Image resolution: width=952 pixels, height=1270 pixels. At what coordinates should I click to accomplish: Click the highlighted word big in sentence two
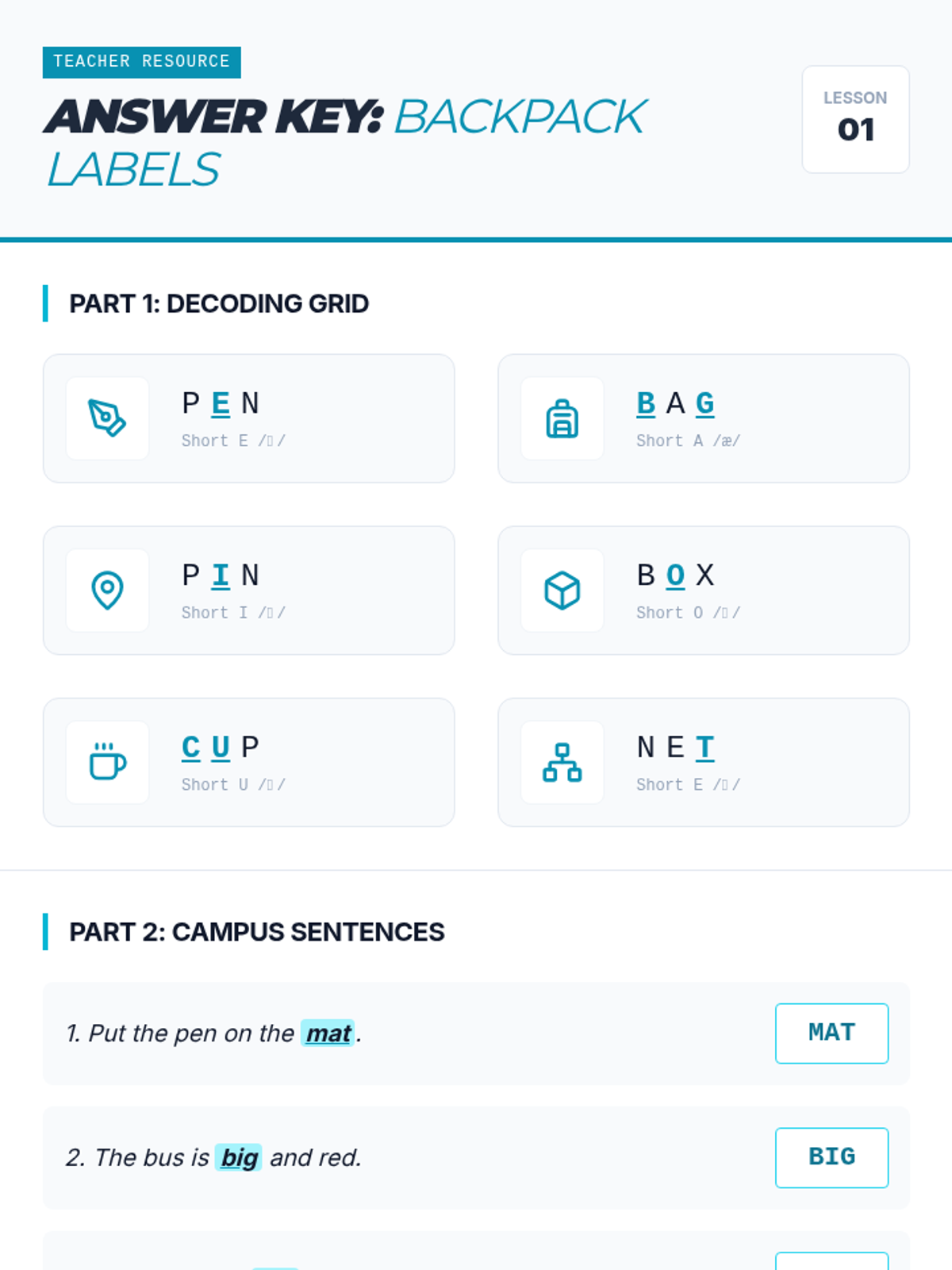coord(239,1158)
